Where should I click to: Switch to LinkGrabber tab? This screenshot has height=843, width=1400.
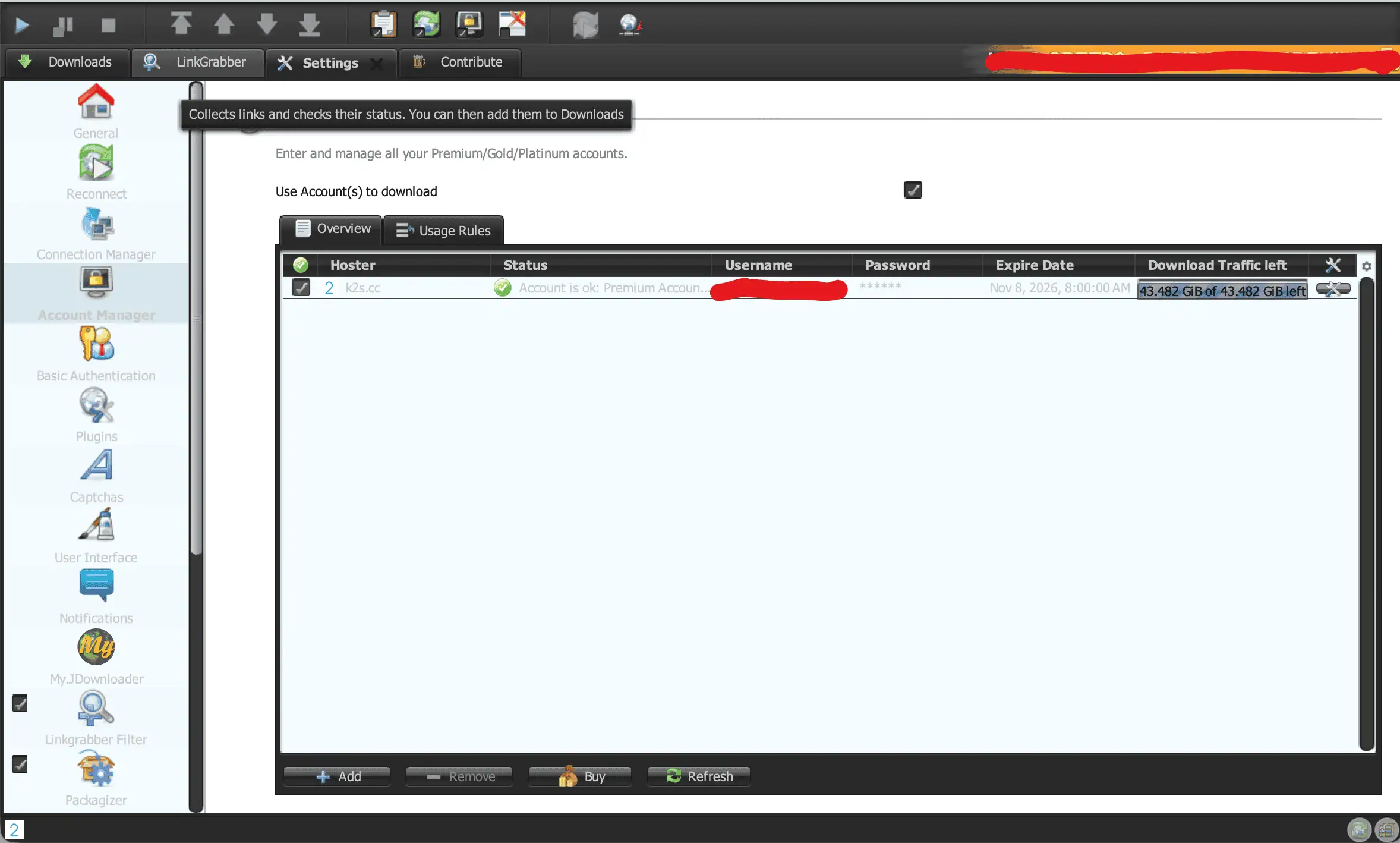click(198, 62)
